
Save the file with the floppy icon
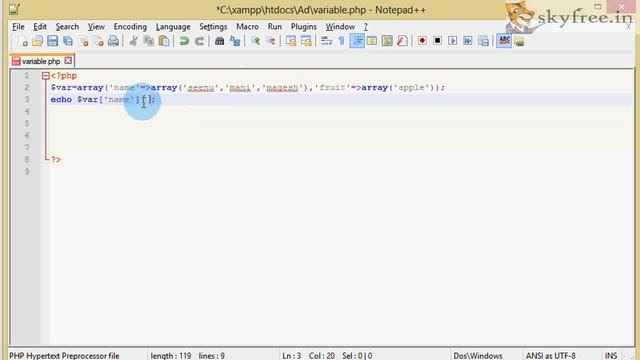pos(52,41)
